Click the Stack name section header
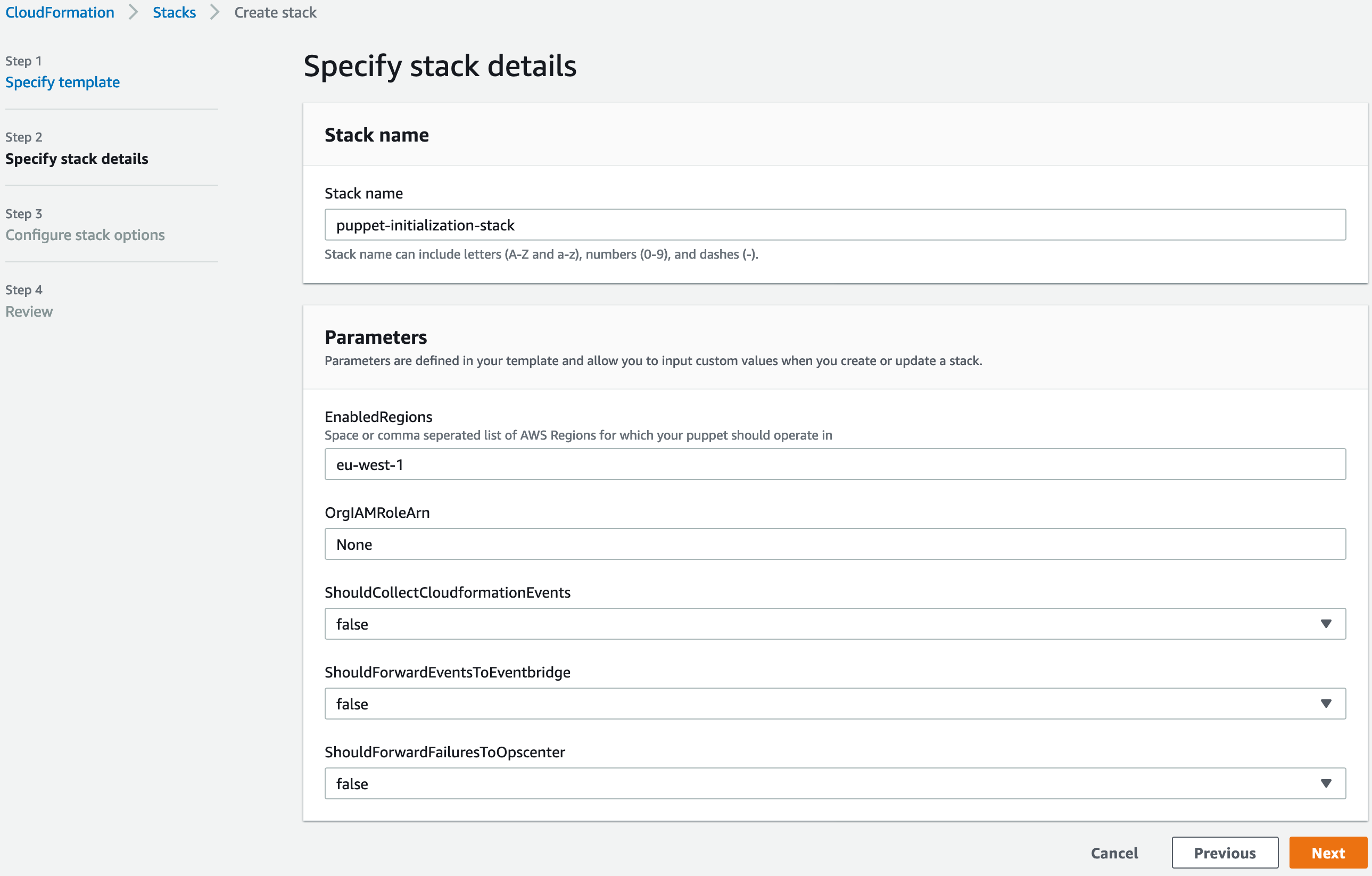 tap(377, 135)
